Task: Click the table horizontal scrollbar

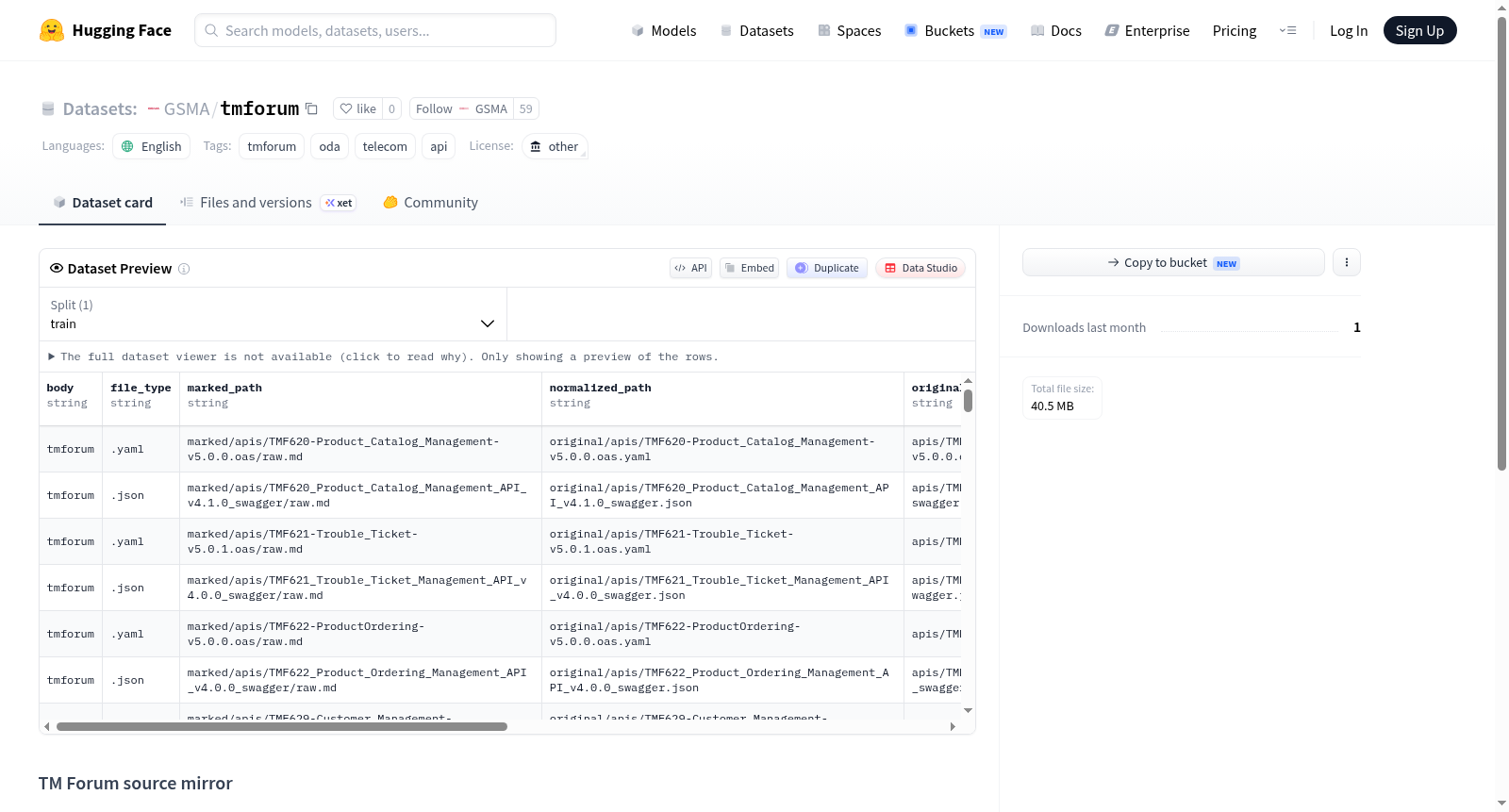Action: pyautogui.click(x=282, y=726)
